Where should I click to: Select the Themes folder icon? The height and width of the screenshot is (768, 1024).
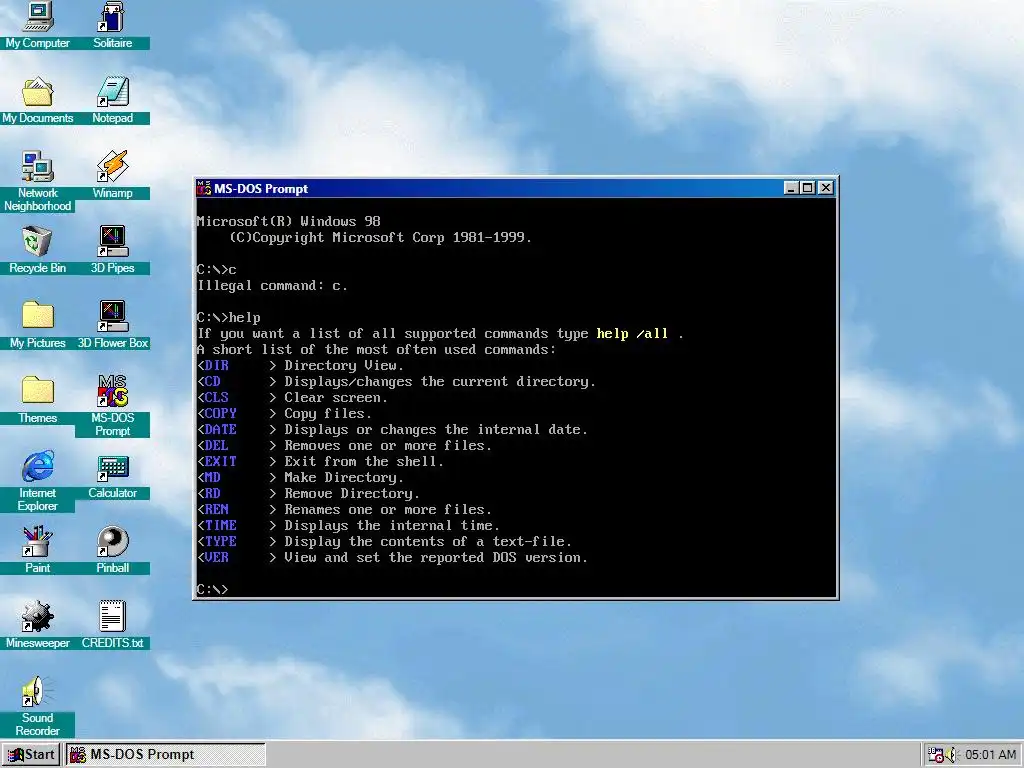pyautogui.click(x=37, y=400)
